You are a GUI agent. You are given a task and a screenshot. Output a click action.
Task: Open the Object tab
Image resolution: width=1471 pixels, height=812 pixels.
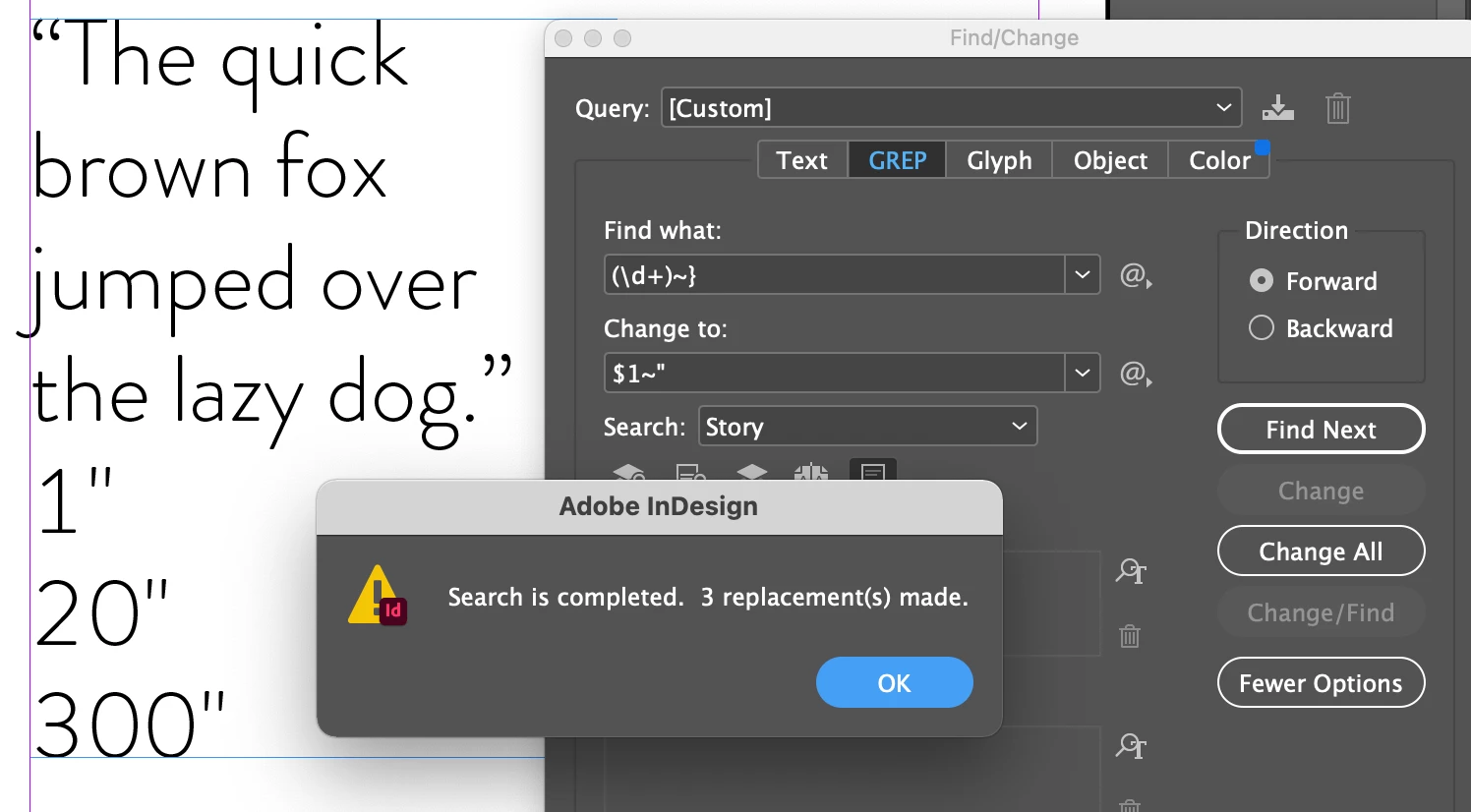pyautogui.click(x=1110, y=160)
